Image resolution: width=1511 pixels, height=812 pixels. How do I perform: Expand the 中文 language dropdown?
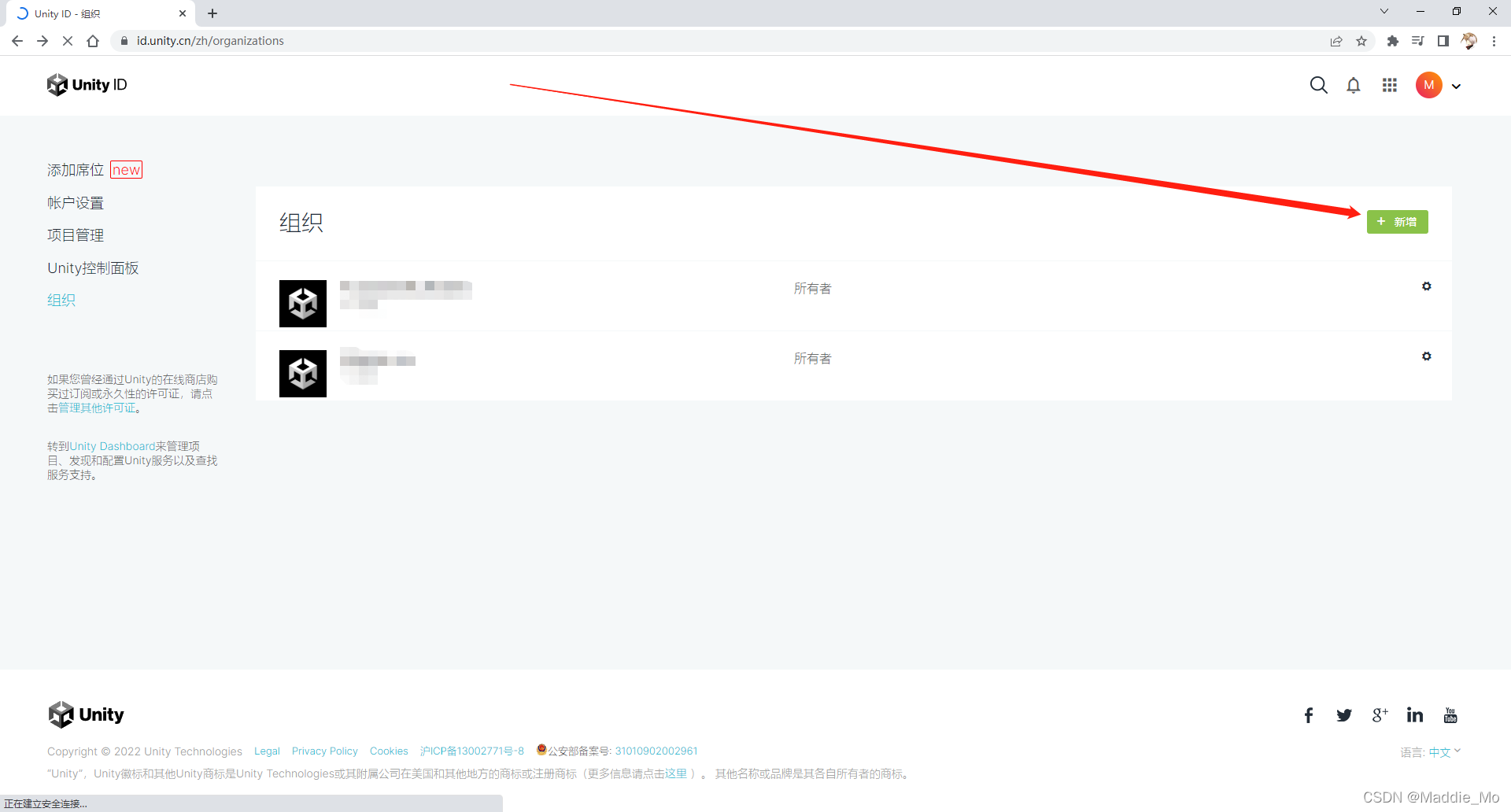click(1445, 752)
